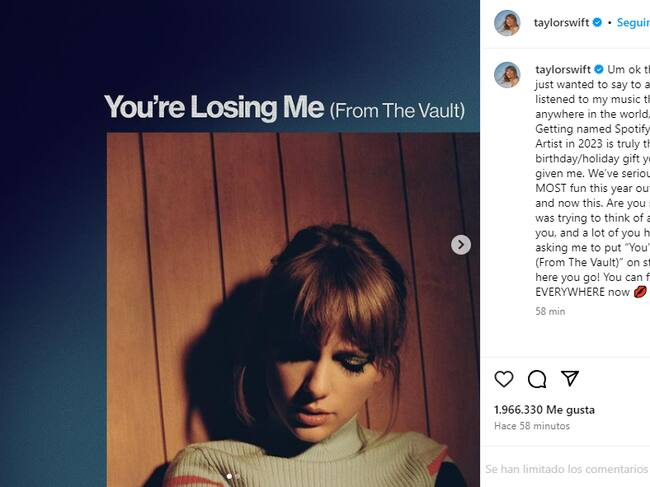Viewport: 650px width, 487px height.
Task: Follow the account with the Seguir link
Action: 632,22
